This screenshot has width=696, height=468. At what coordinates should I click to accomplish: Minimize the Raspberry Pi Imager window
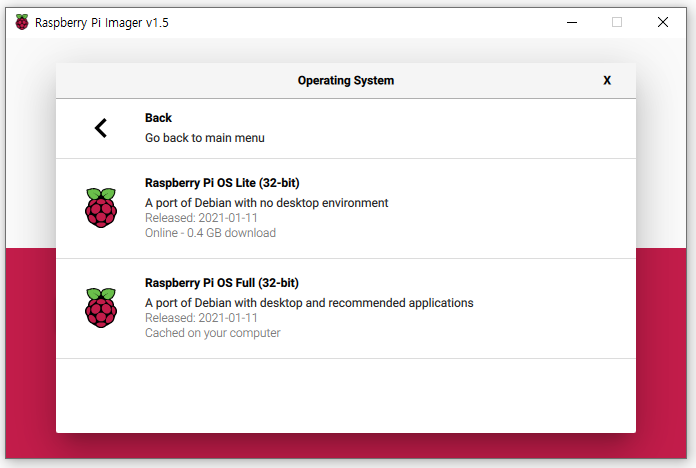coord(572,22)
